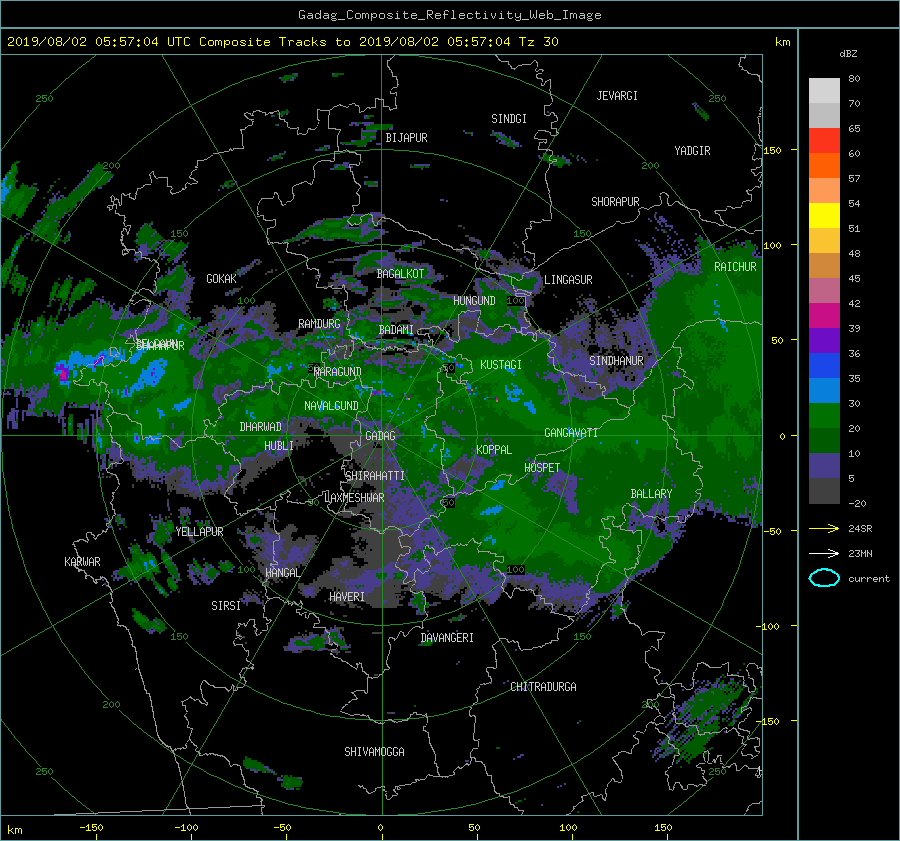
Task: Click the NAVALGUND city label
Action: click(x=331, y=406)
